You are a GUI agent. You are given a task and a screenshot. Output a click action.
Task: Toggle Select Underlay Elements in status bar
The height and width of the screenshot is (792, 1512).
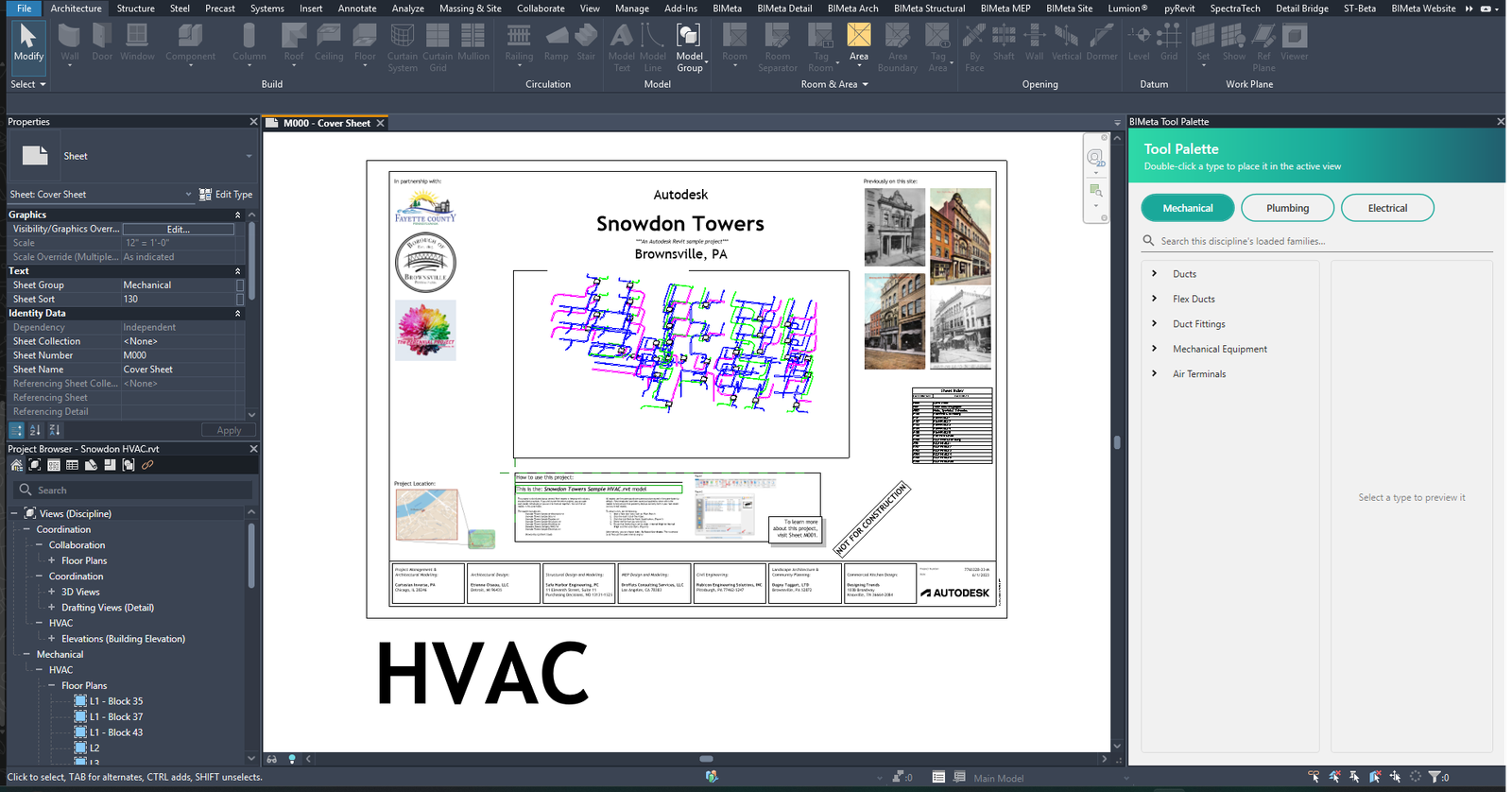[x=1334, y=777]
